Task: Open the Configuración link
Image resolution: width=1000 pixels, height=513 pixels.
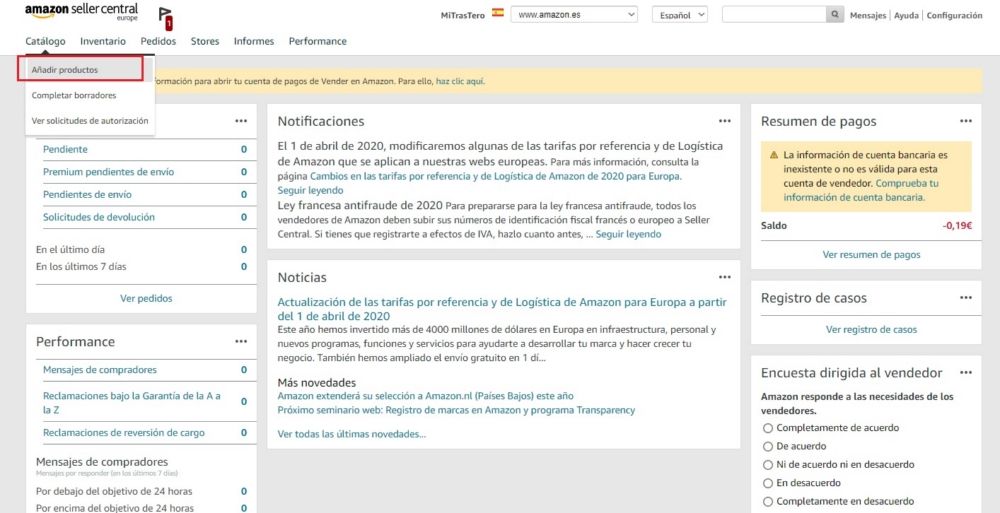Action: pos(954,15)
